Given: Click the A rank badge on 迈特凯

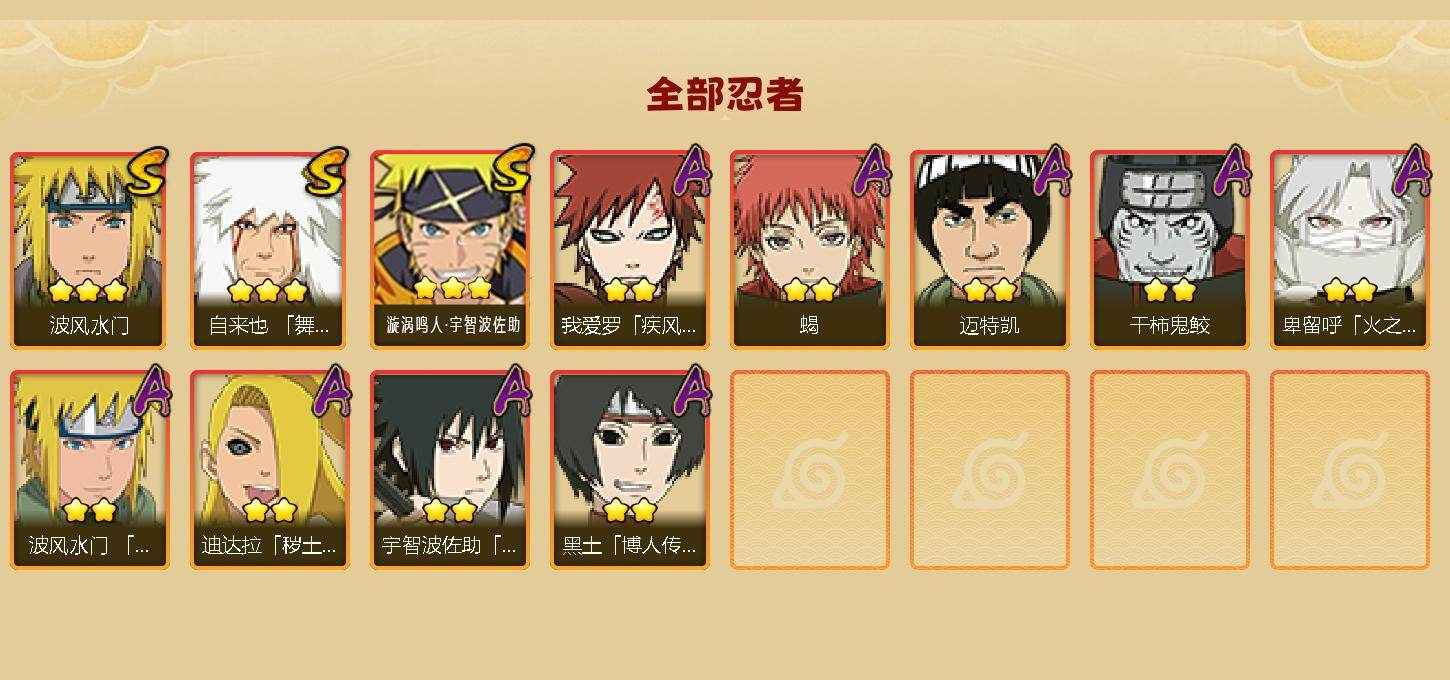Looking at the screenshot, I should click(1051, 170).
